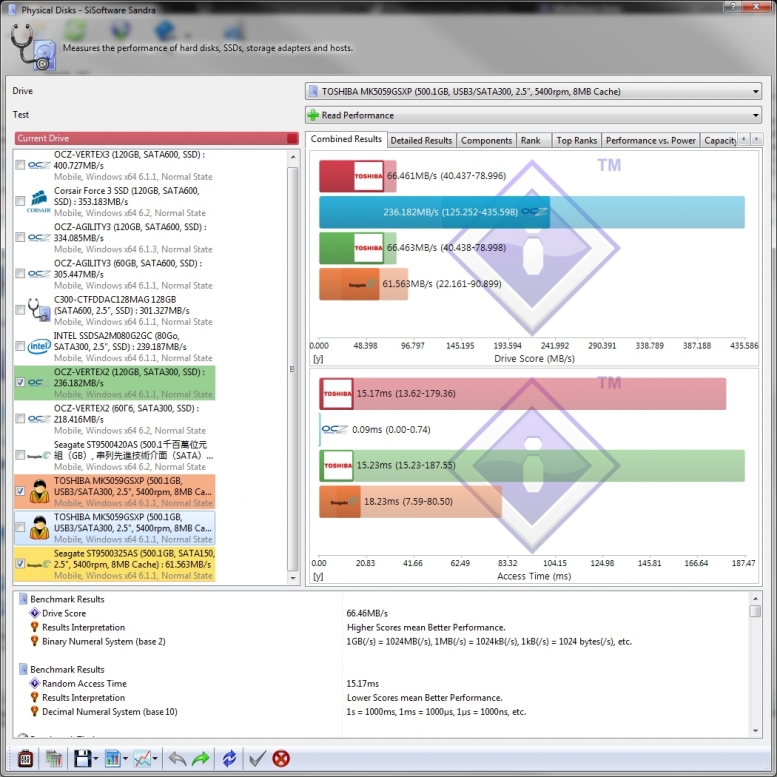The width and height of the screenshot is (777, 777).
Task: Click the diamond icon beside Drive Score
Action: point(35,613)
